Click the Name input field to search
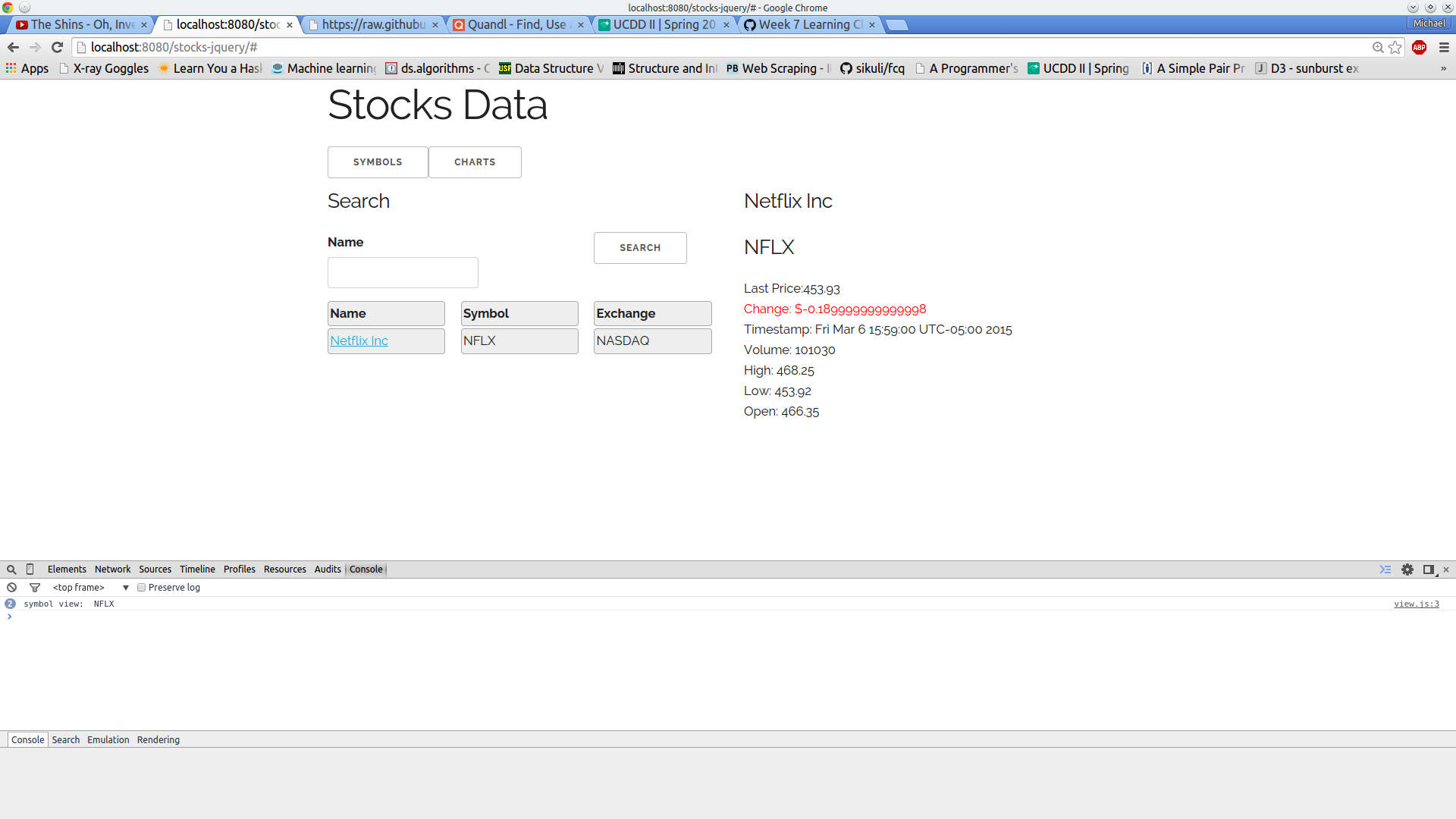The image size is (1456, 819). 403,272
